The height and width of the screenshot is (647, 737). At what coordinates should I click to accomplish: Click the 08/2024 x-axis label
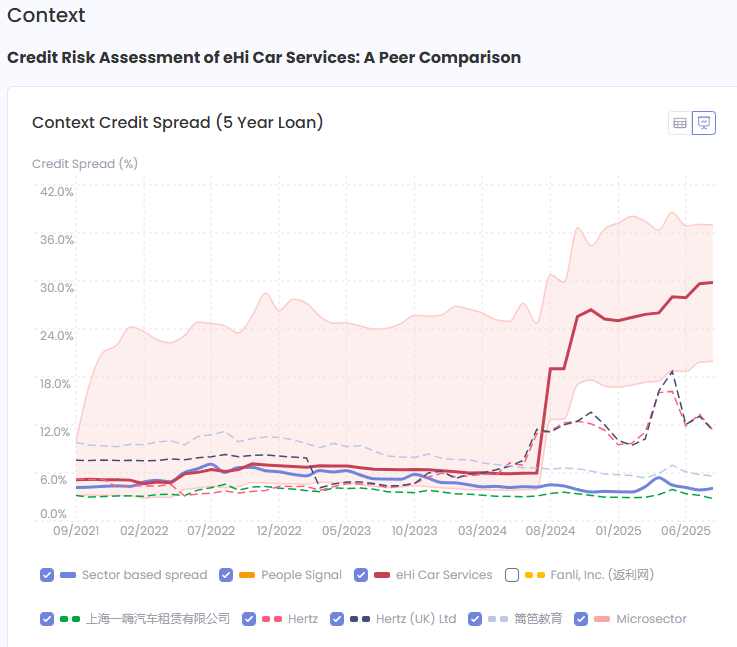545,531
